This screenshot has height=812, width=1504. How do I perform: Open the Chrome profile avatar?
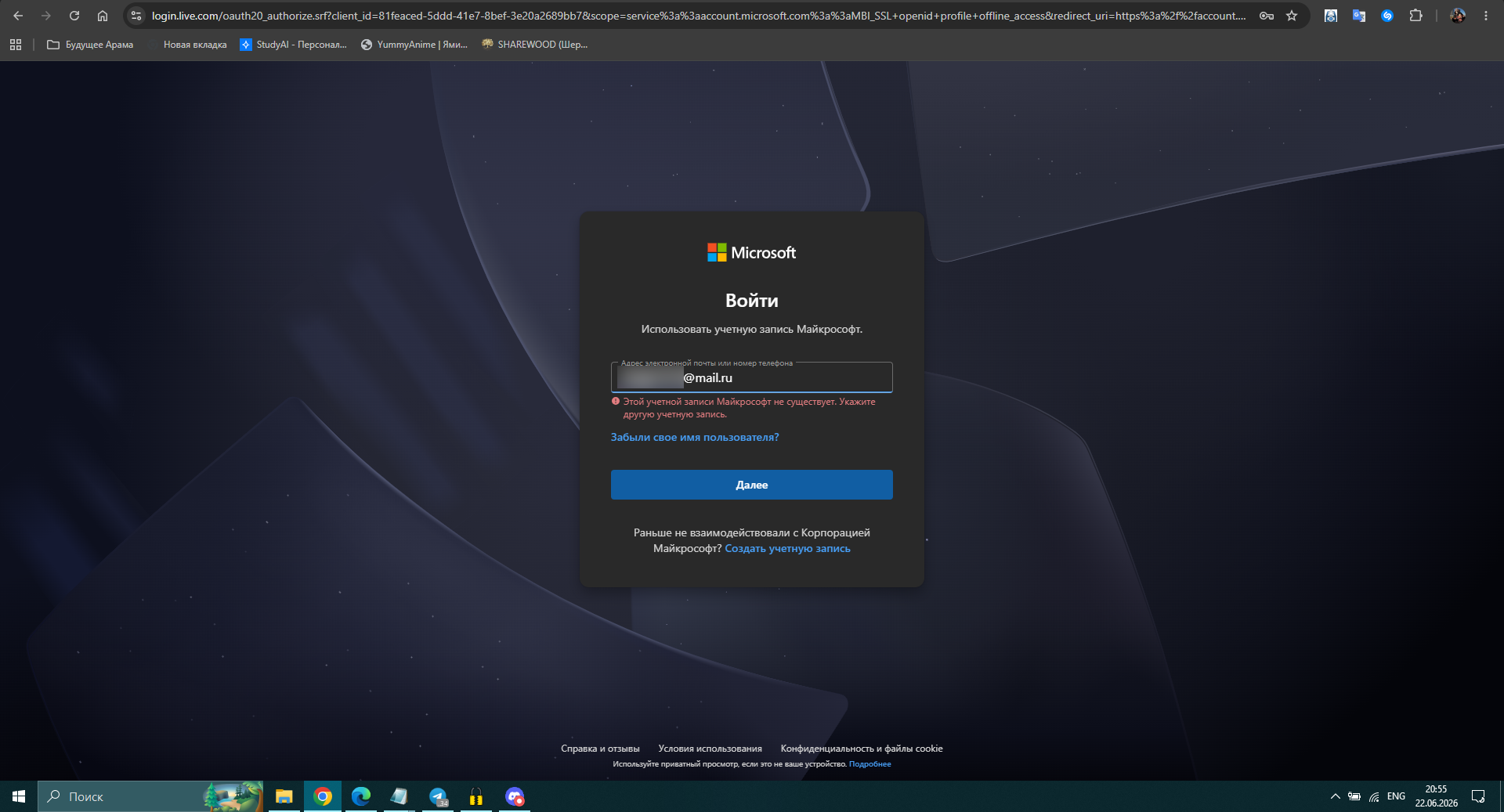[1458, 16]
